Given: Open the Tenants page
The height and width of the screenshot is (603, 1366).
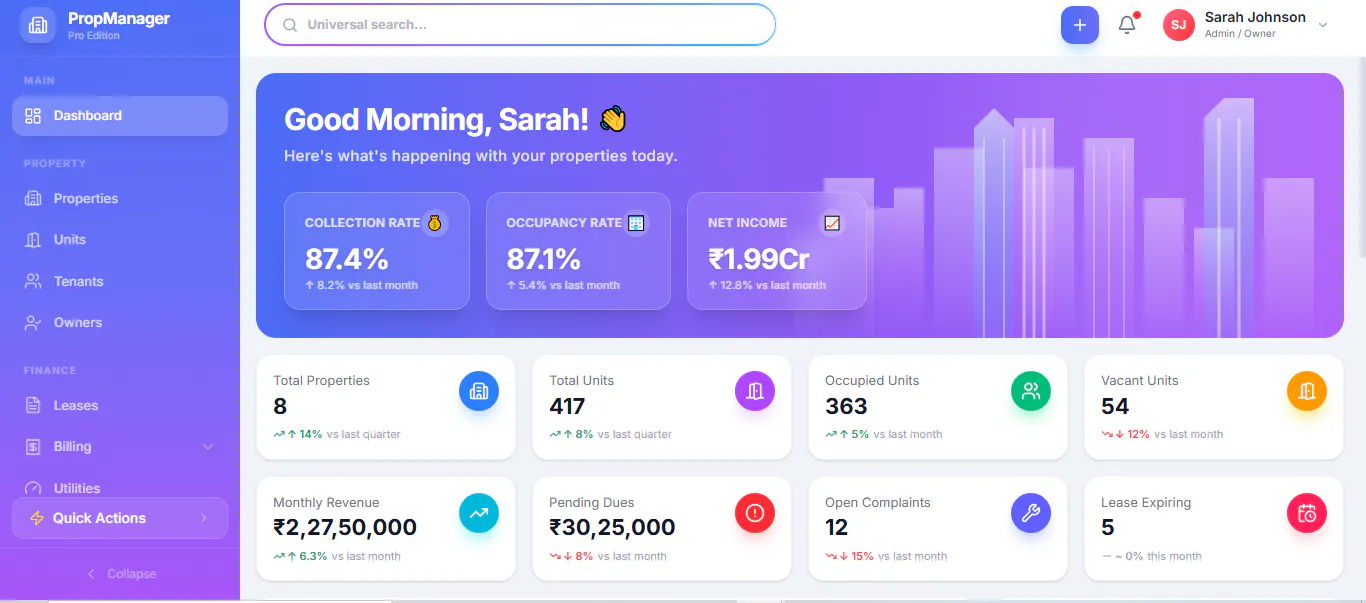Looking at the screenshot, I should tap(120, 282).
